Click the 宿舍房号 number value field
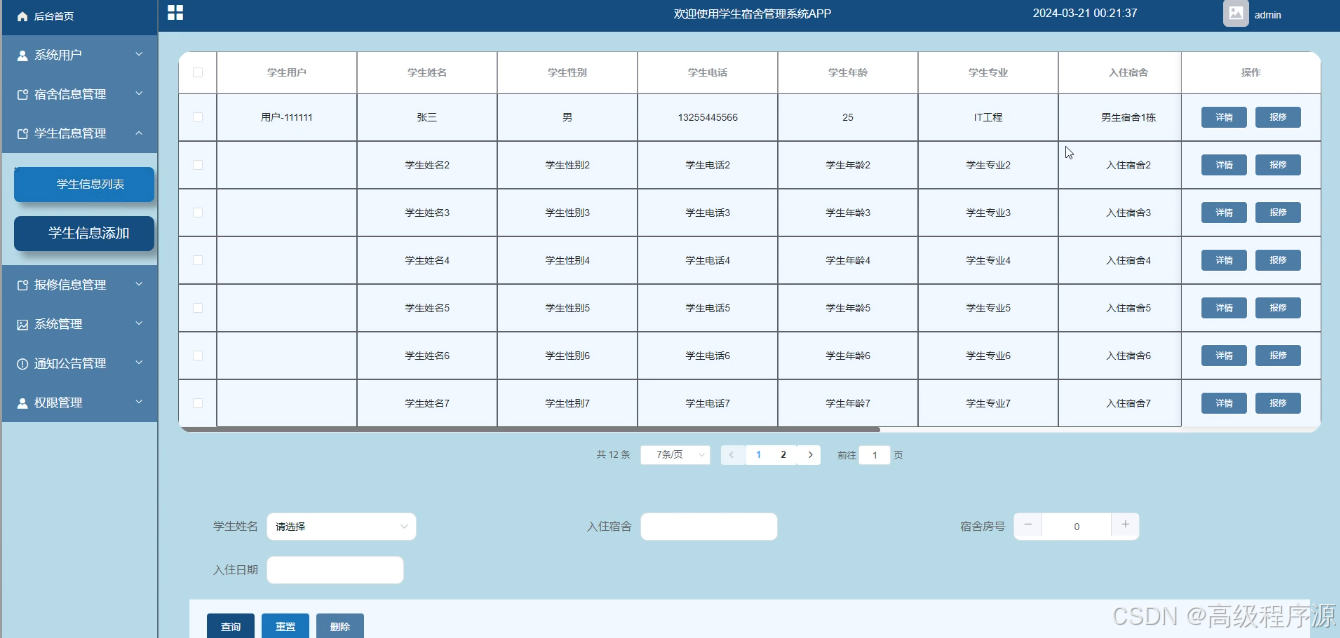Viewport: 1340px width, 638px height. tap(1076, 526)
